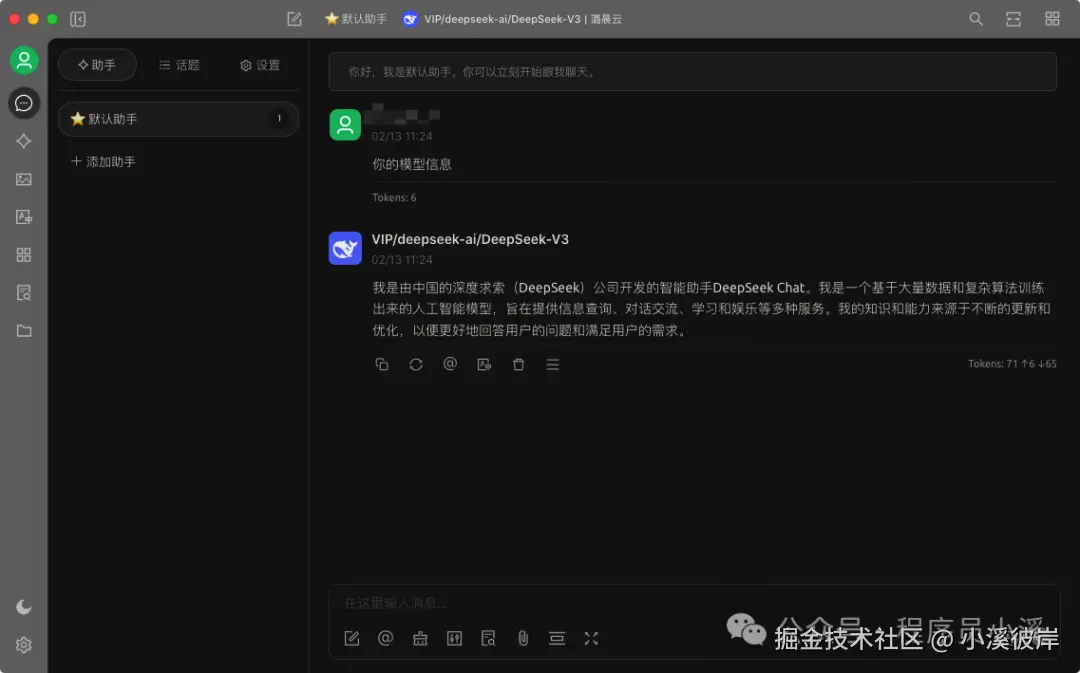This screenshot has height=673, width=1080.
Task: Open the mini apps grid in the sidebar
Action: tap(24, 255)
